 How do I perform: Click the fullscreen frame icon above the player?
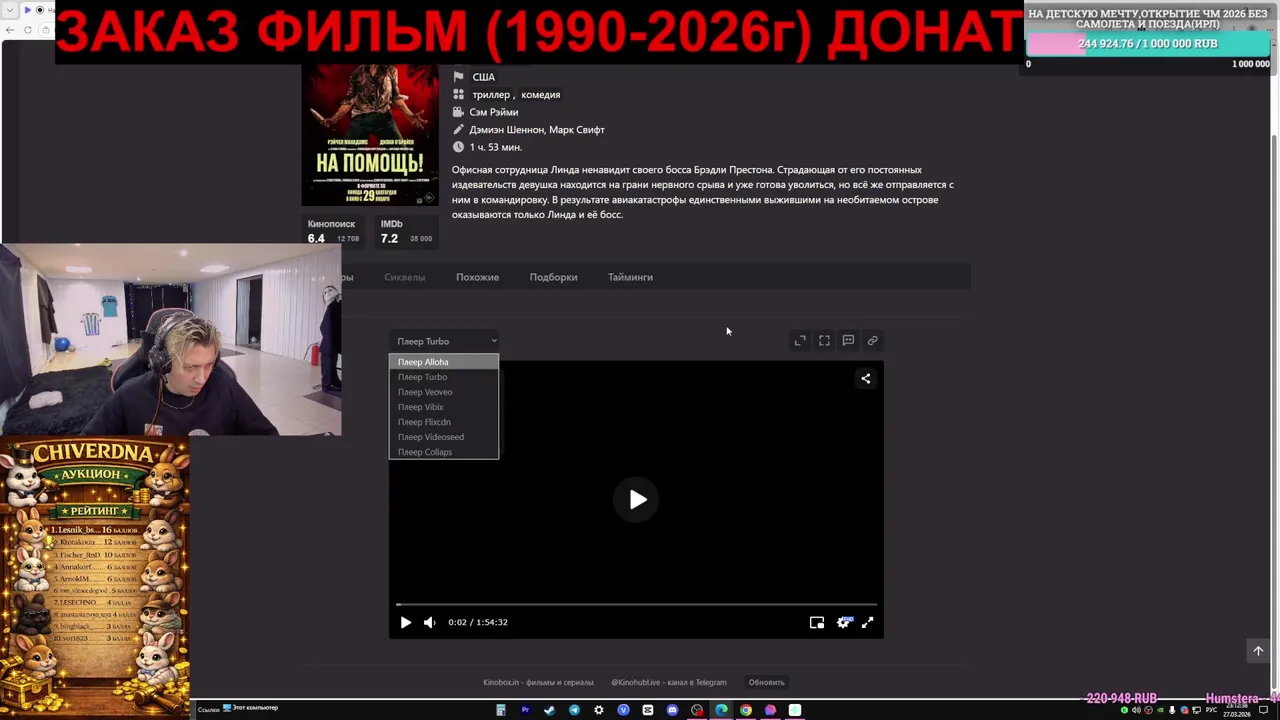824,341
